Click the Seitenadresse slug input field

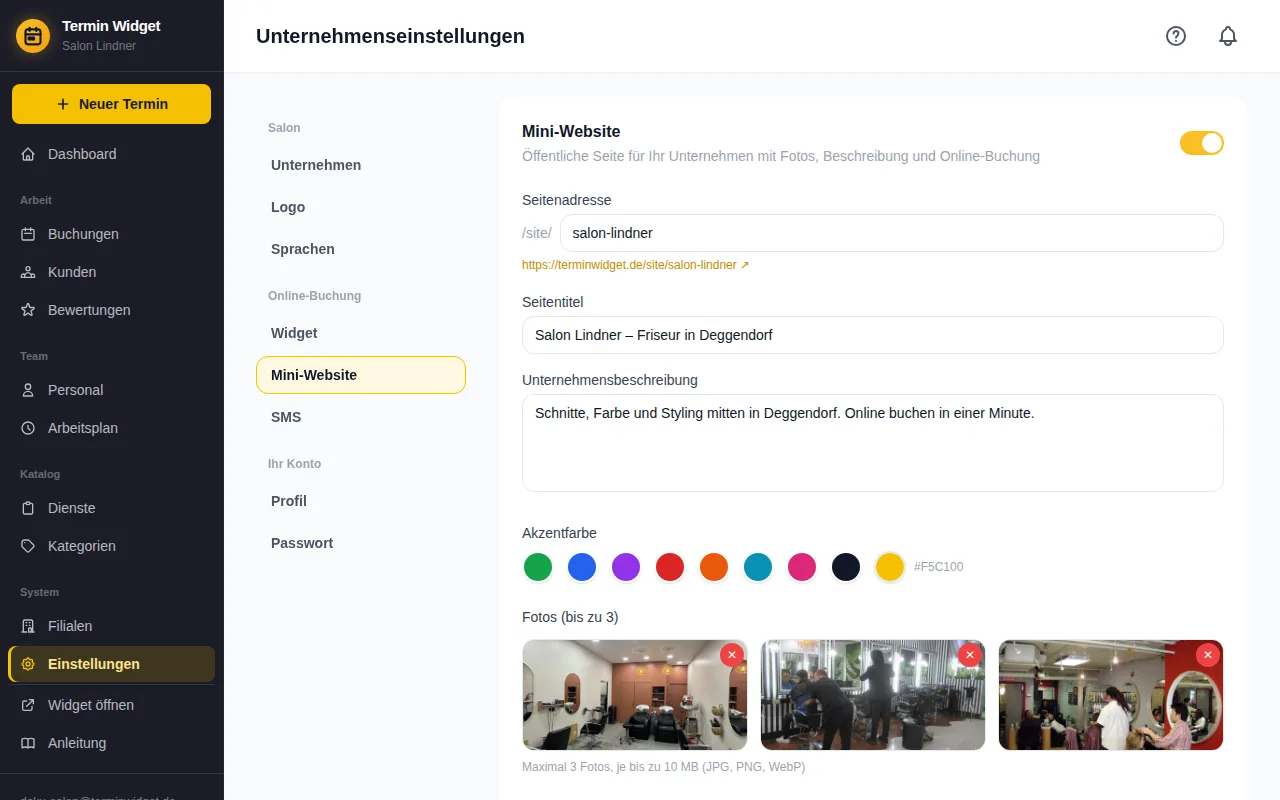[892, 233]
